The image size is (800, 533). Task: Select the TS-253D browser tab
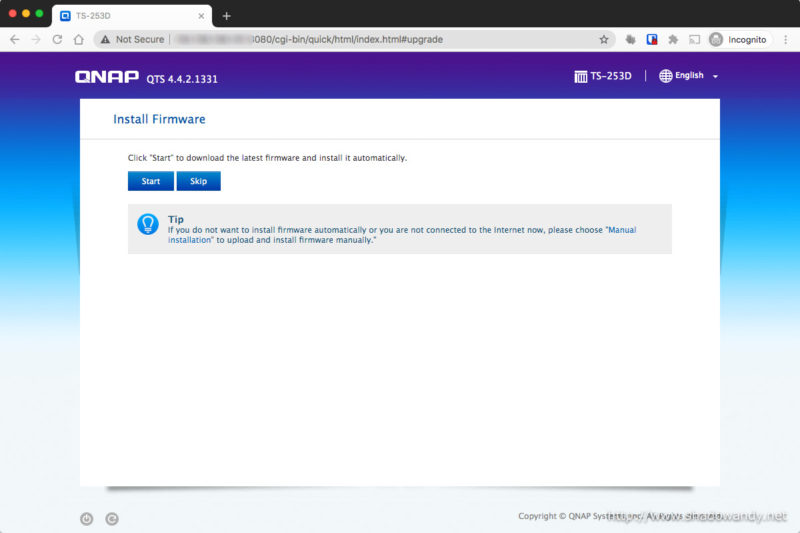point(130,15)
